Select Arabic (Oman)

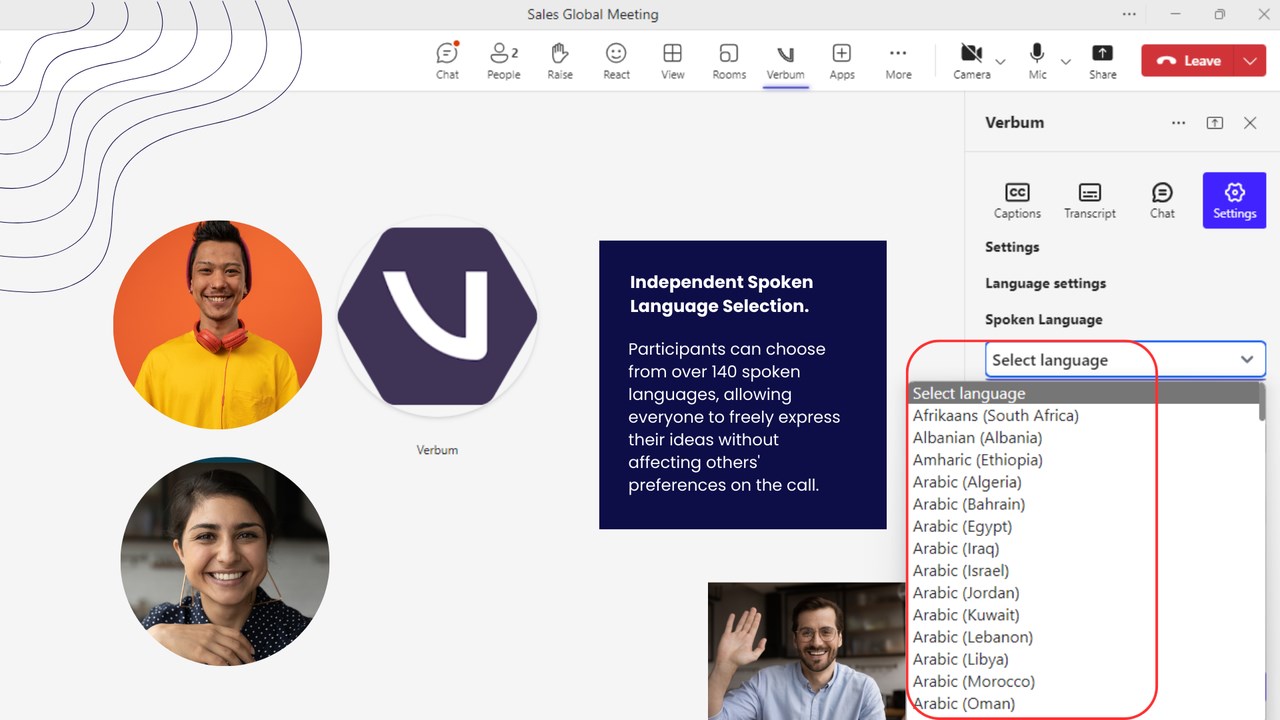[x=1085, y=703]
